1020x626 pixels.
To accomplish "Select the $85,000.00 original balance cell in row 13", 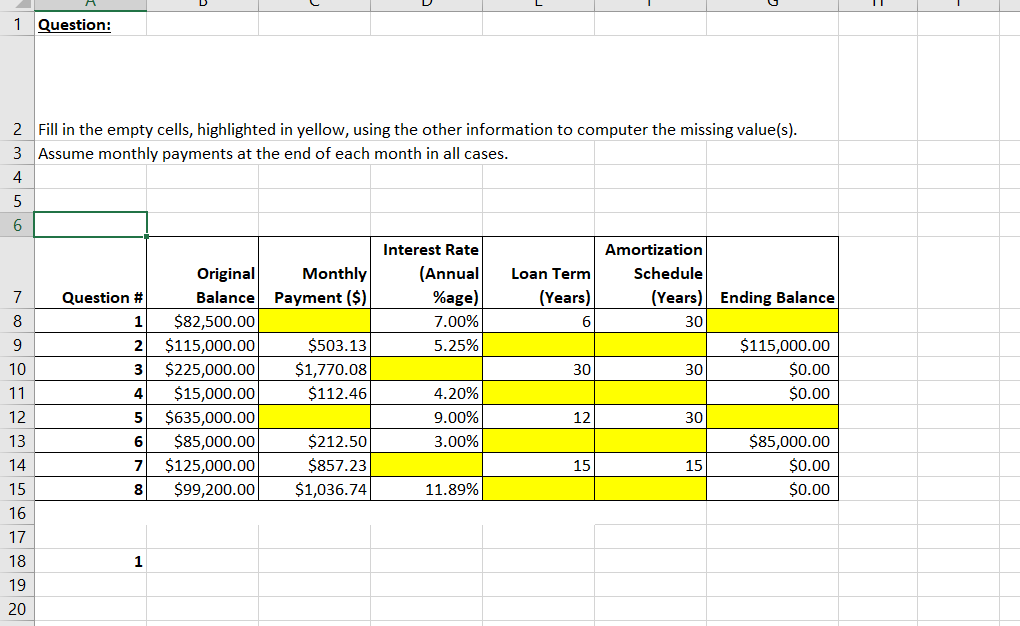I will point(202,441).
